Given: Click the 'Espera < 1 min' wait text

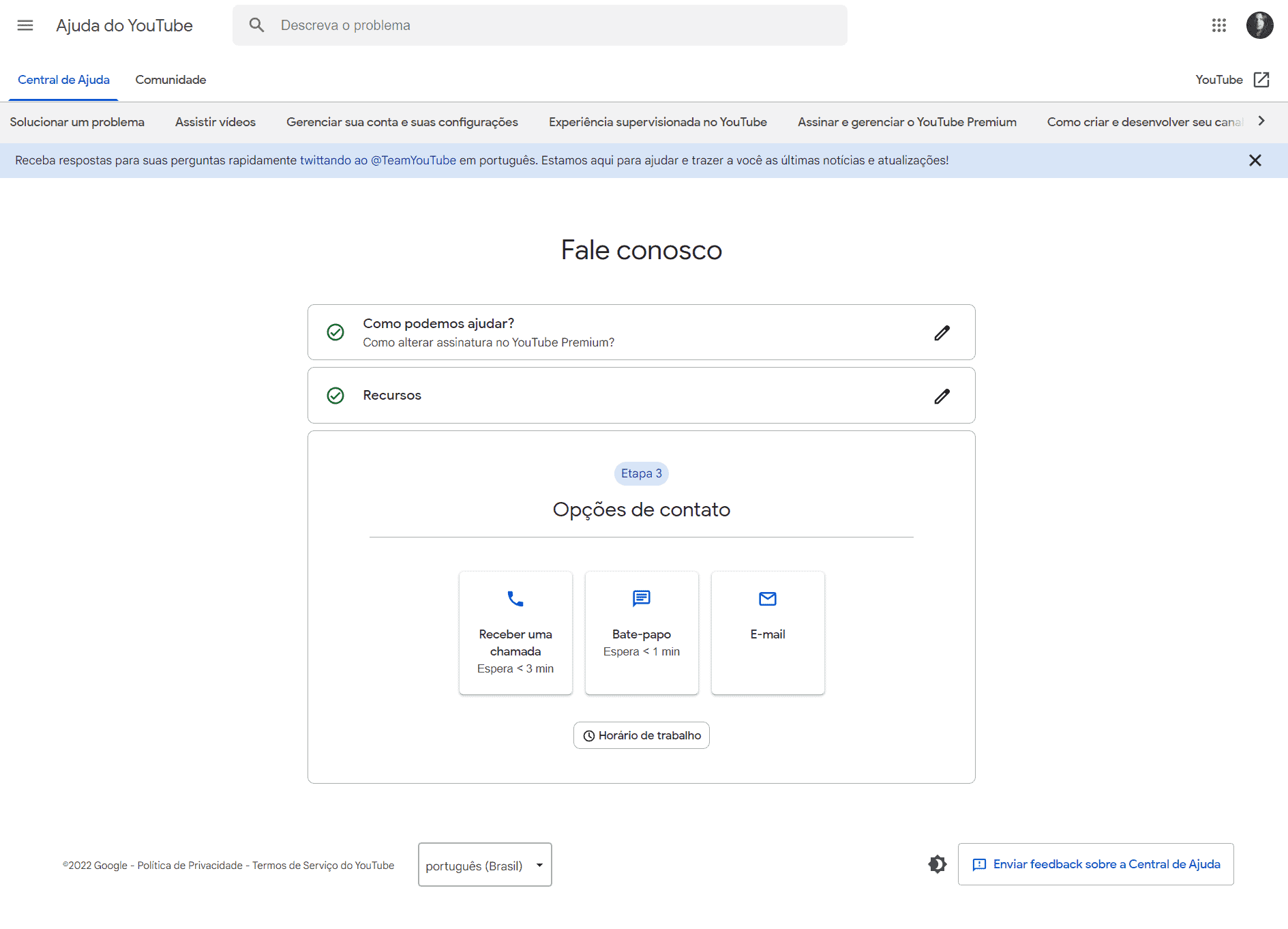Looking at the screenshot, I should pyautogui.click(x=642, y=651).
